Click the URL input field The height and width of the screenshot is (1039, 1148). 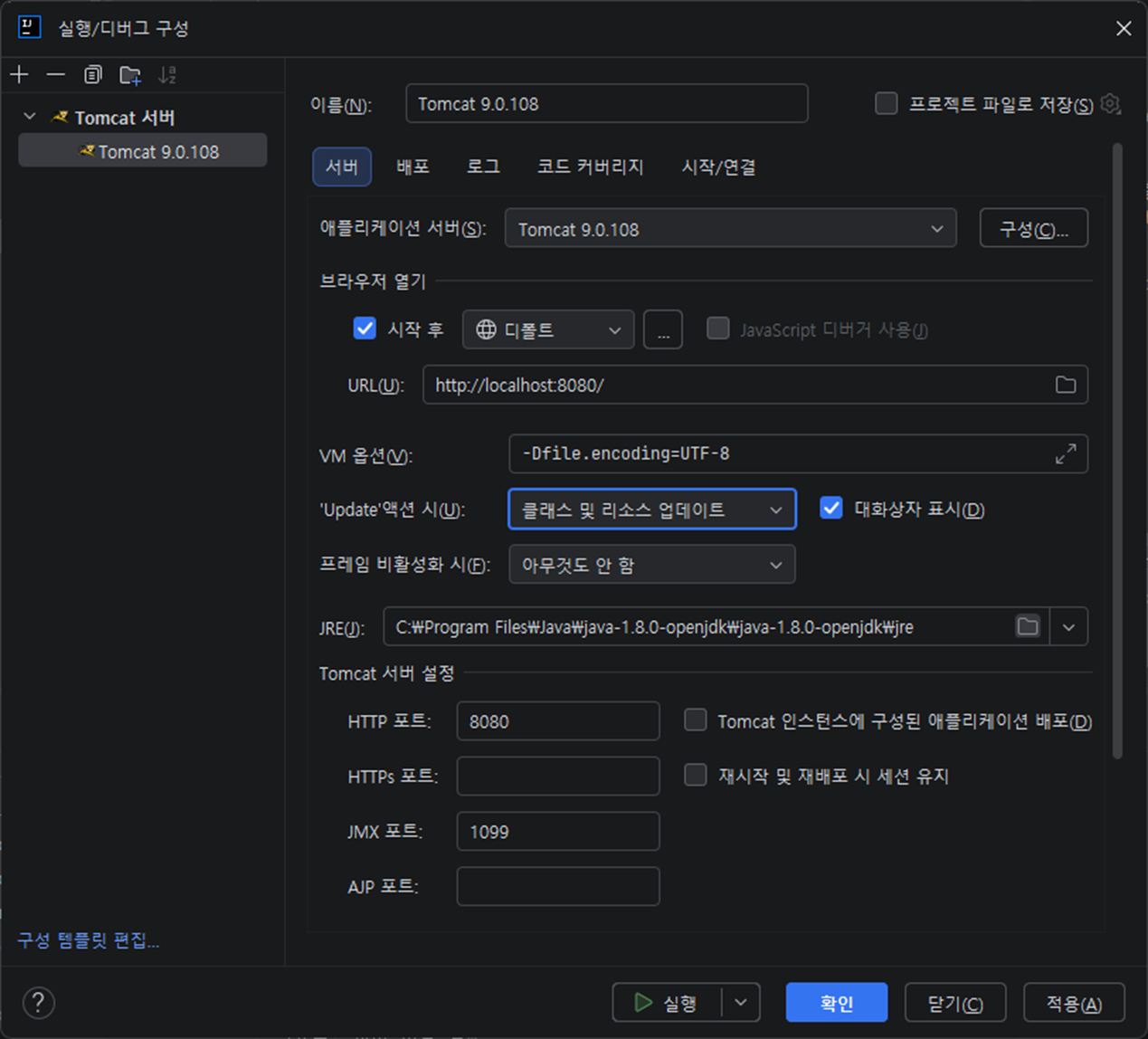(755, 385)
